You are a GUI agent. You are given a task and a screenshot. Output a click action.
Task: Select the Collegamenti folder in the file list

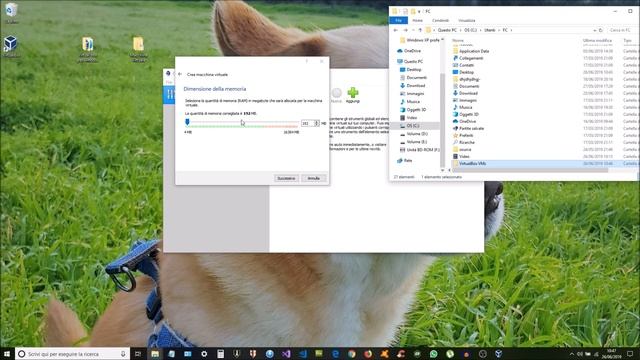471,58
